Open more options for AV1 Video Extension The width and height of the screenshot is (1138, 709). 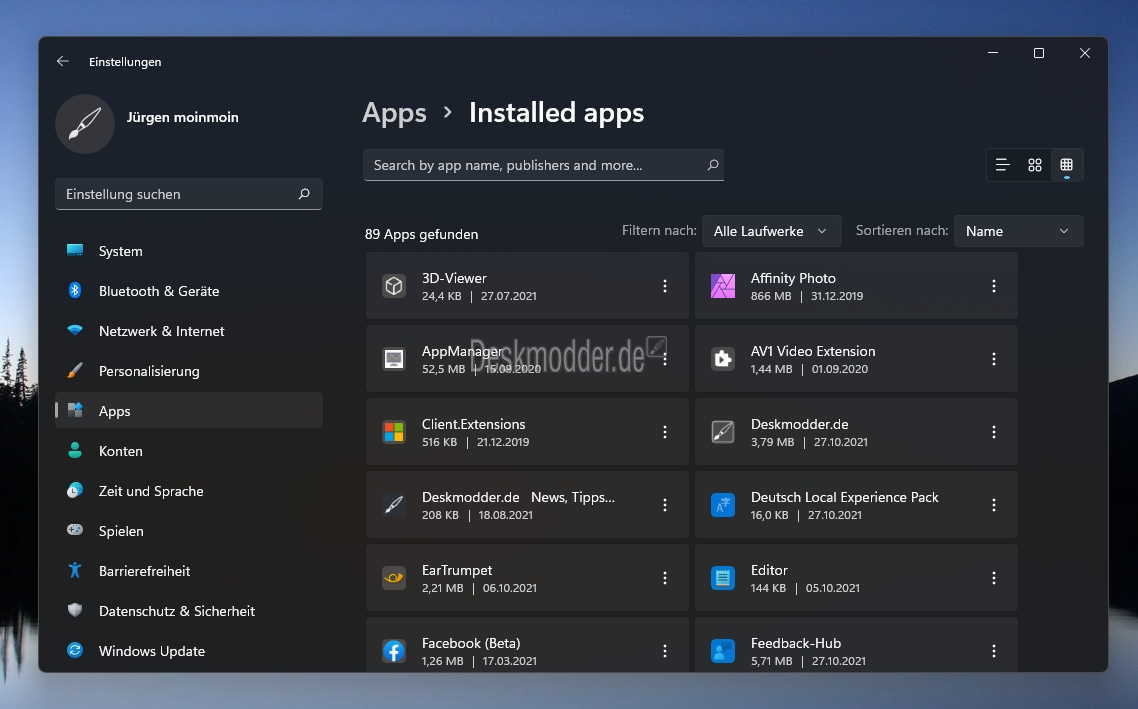pyautogui.click(x=994, y=359)
